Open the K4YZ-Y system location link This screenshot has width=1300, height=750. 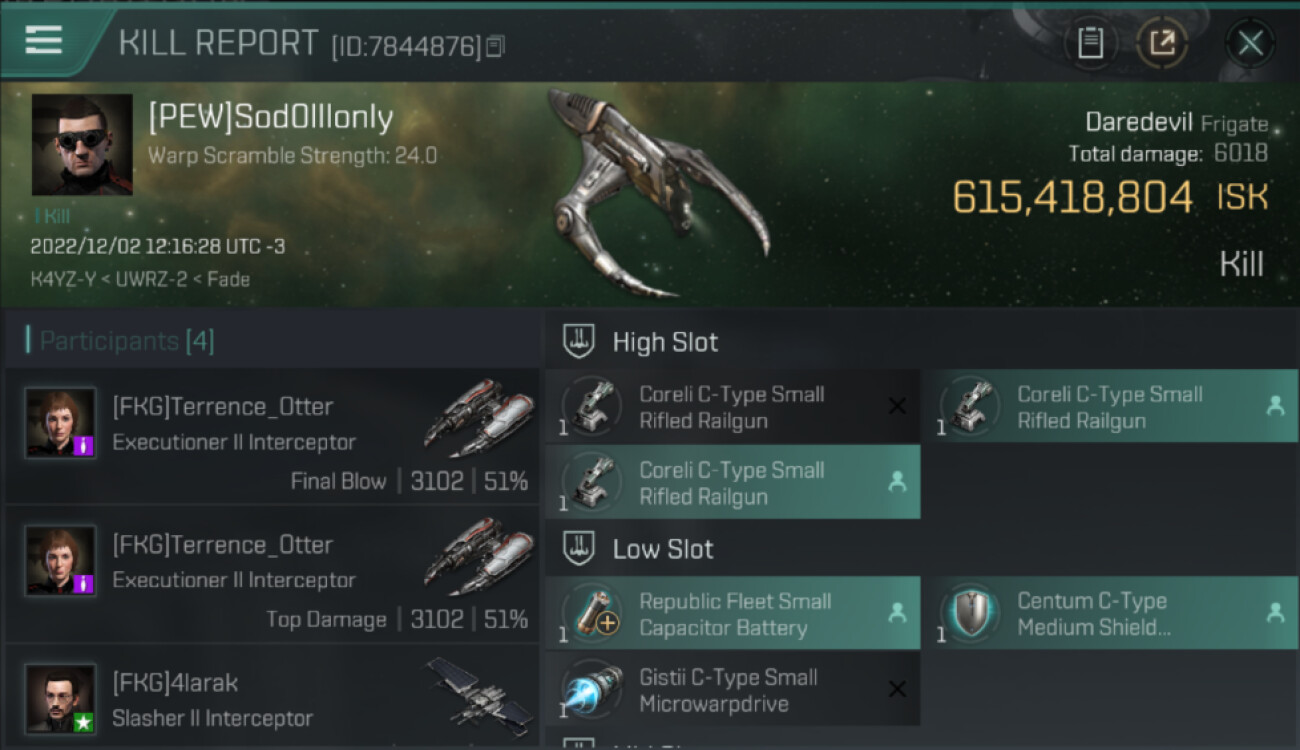point(60,280)
